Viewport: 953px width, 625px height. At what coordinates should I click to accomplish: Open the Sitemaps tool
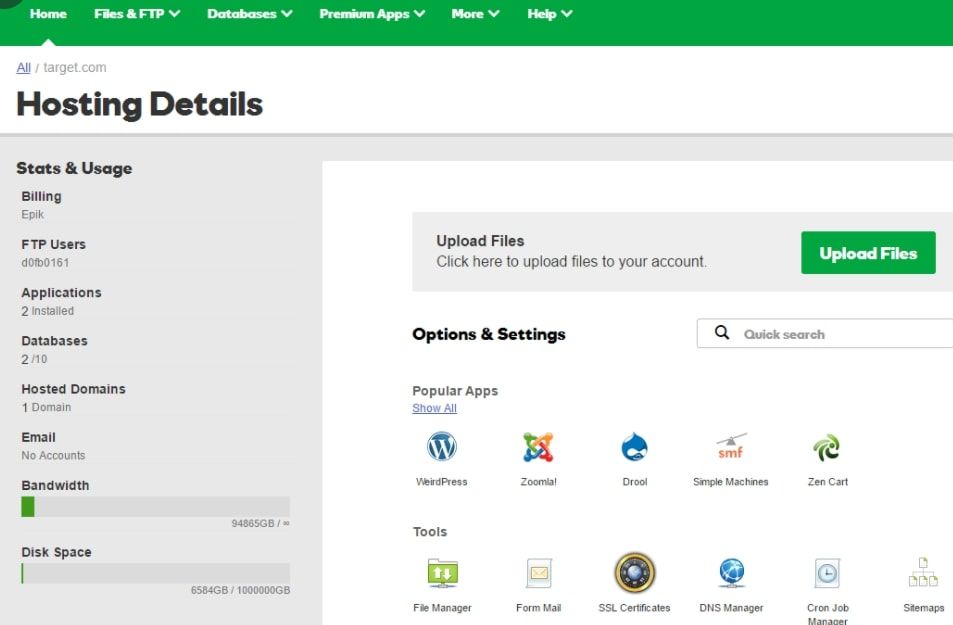coord(921,573)
